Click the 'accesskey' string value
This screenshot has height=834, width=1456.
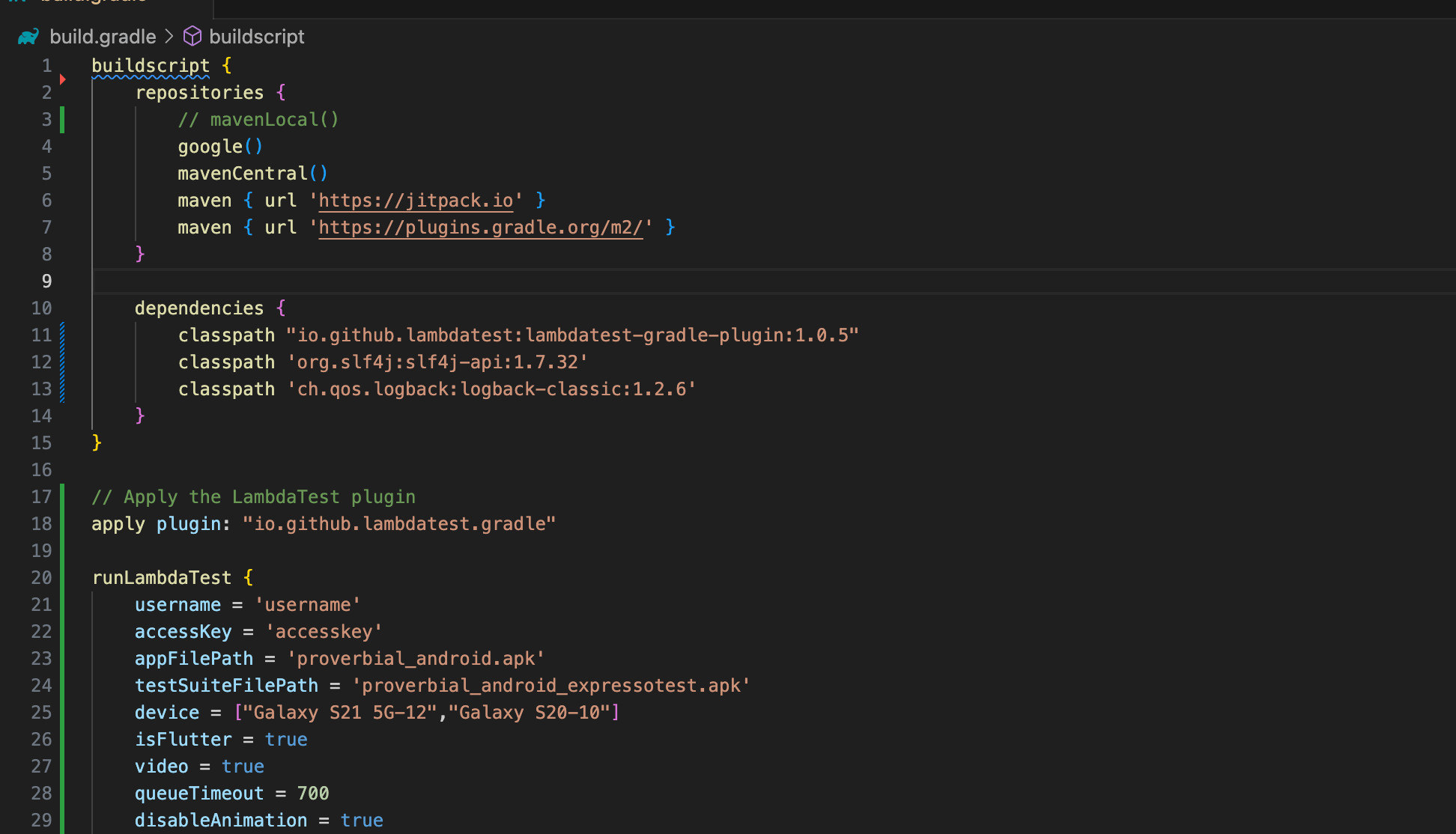coord(324,632)
